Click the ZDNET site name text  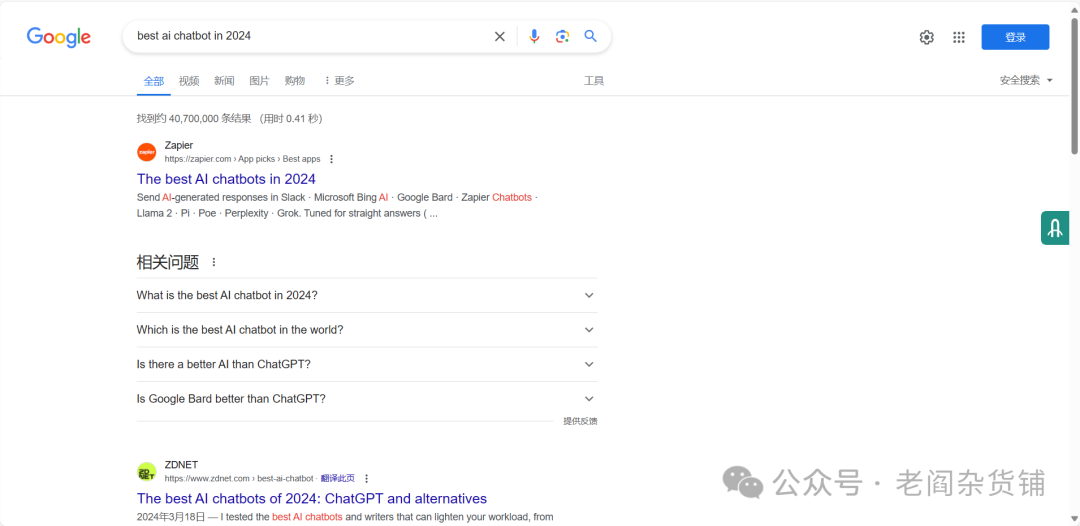[x=181, y=465]
